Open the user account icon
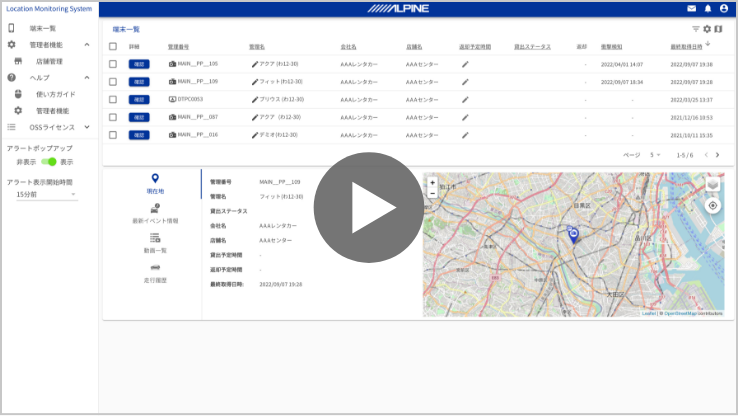 724,8
